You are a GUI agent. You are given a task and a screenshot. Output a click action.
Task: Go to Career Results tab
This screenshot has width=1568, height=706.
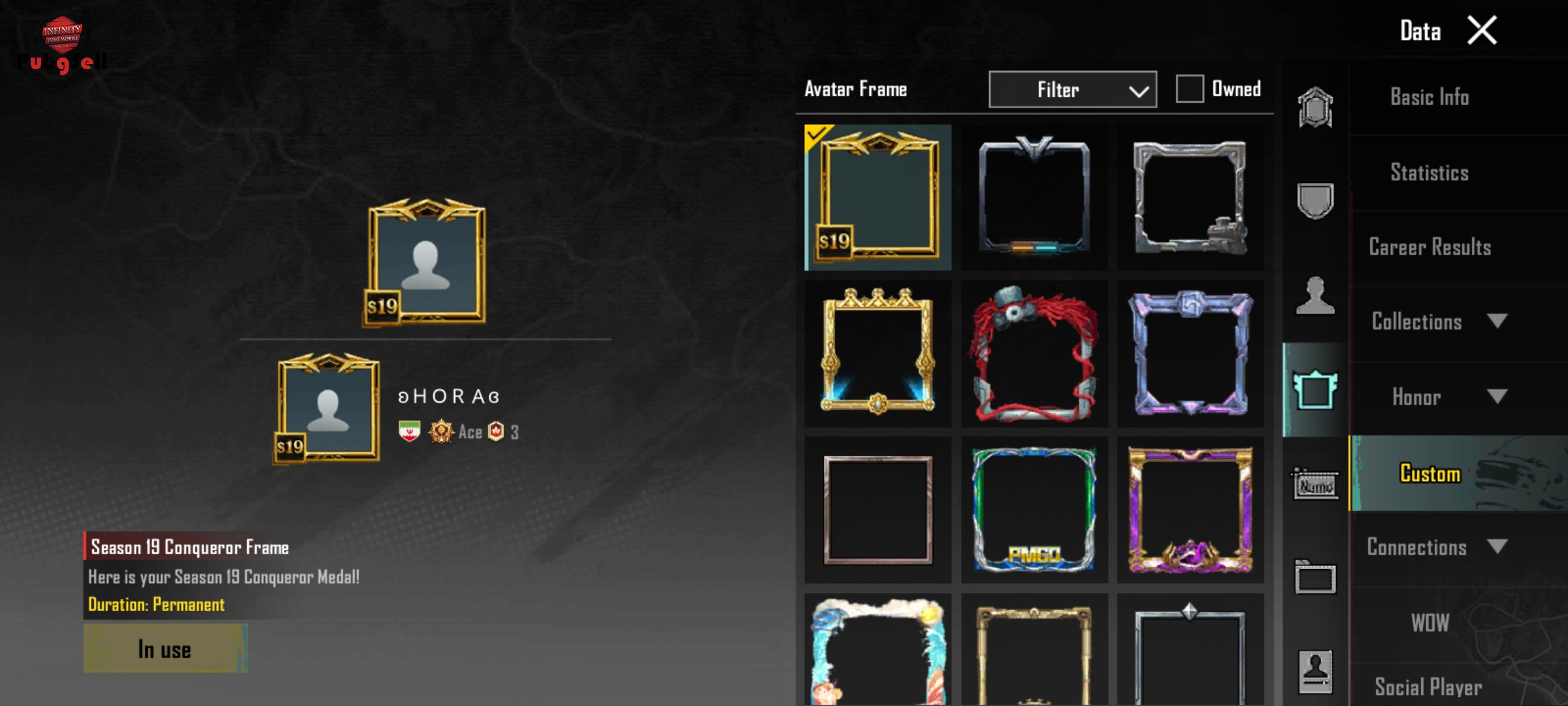(1429, 247)
